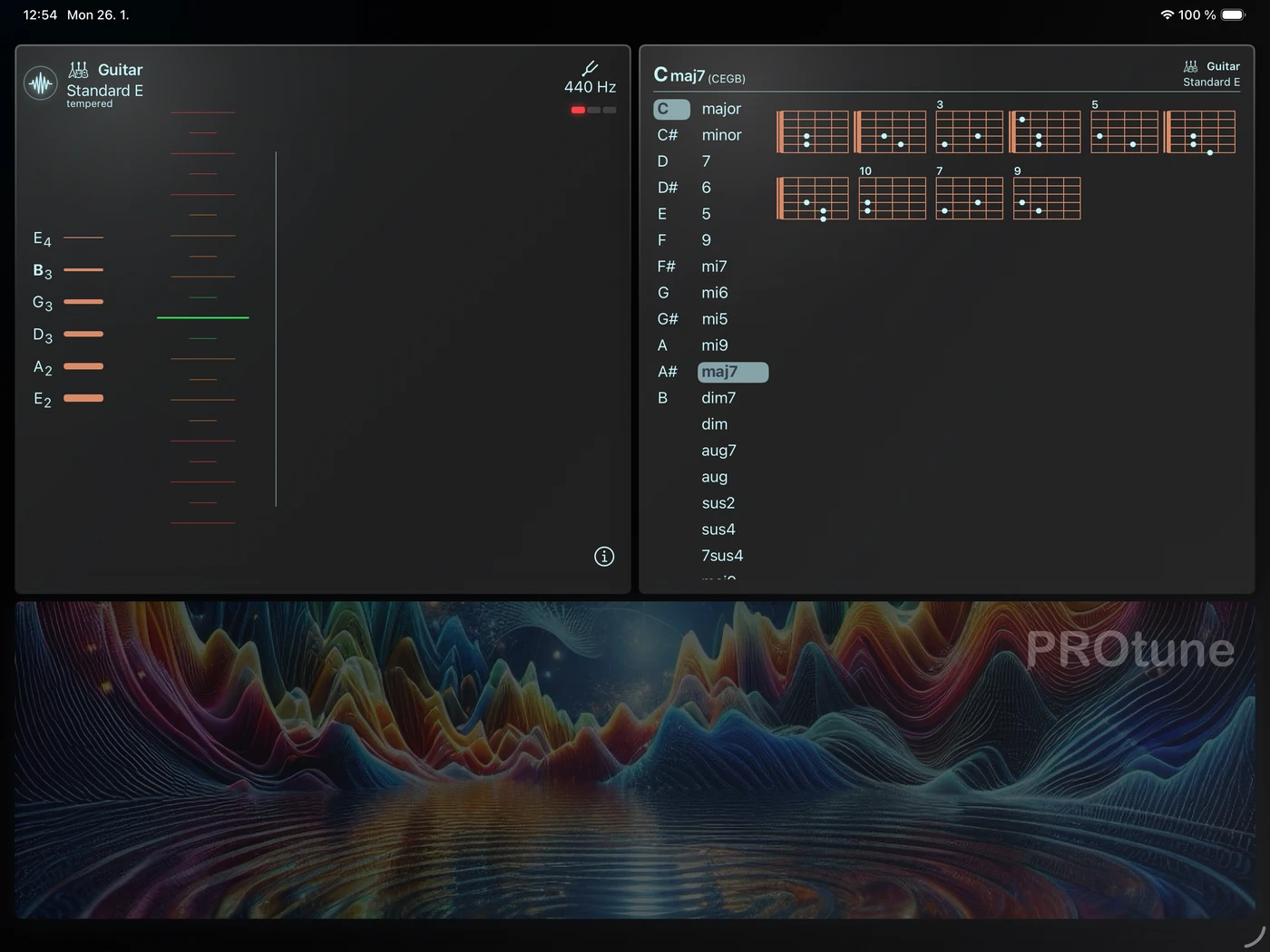Choose root note B
1270x952 pixels.
(x=663, y=398)
